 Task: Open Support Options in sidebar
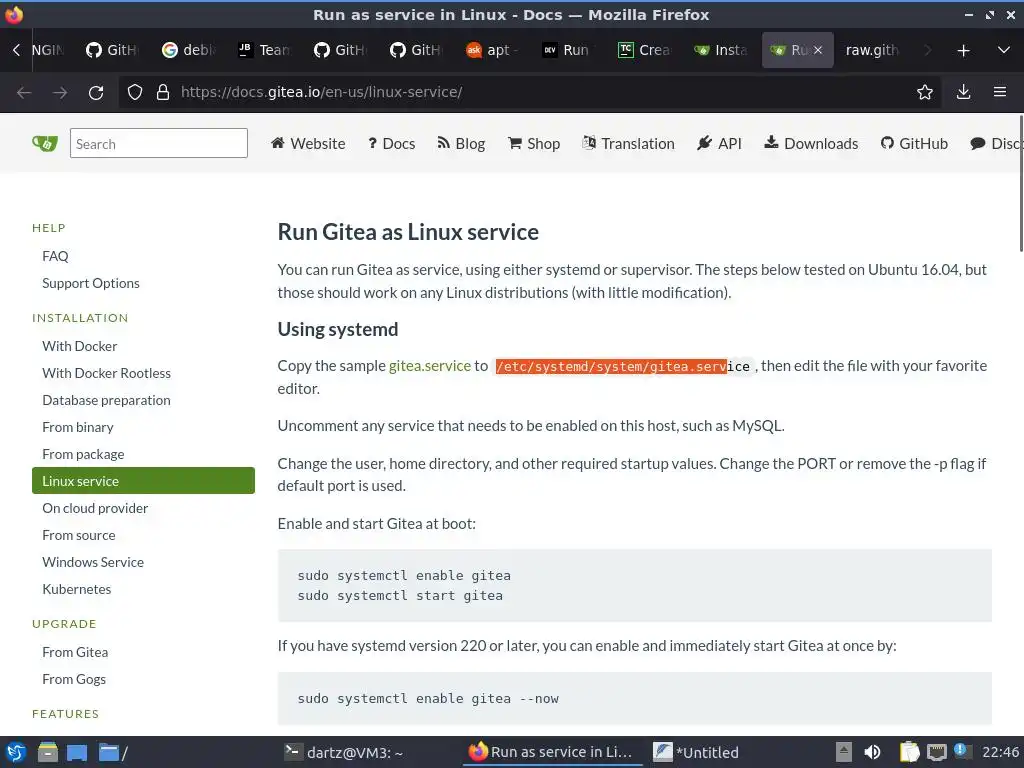pos(91,283)
